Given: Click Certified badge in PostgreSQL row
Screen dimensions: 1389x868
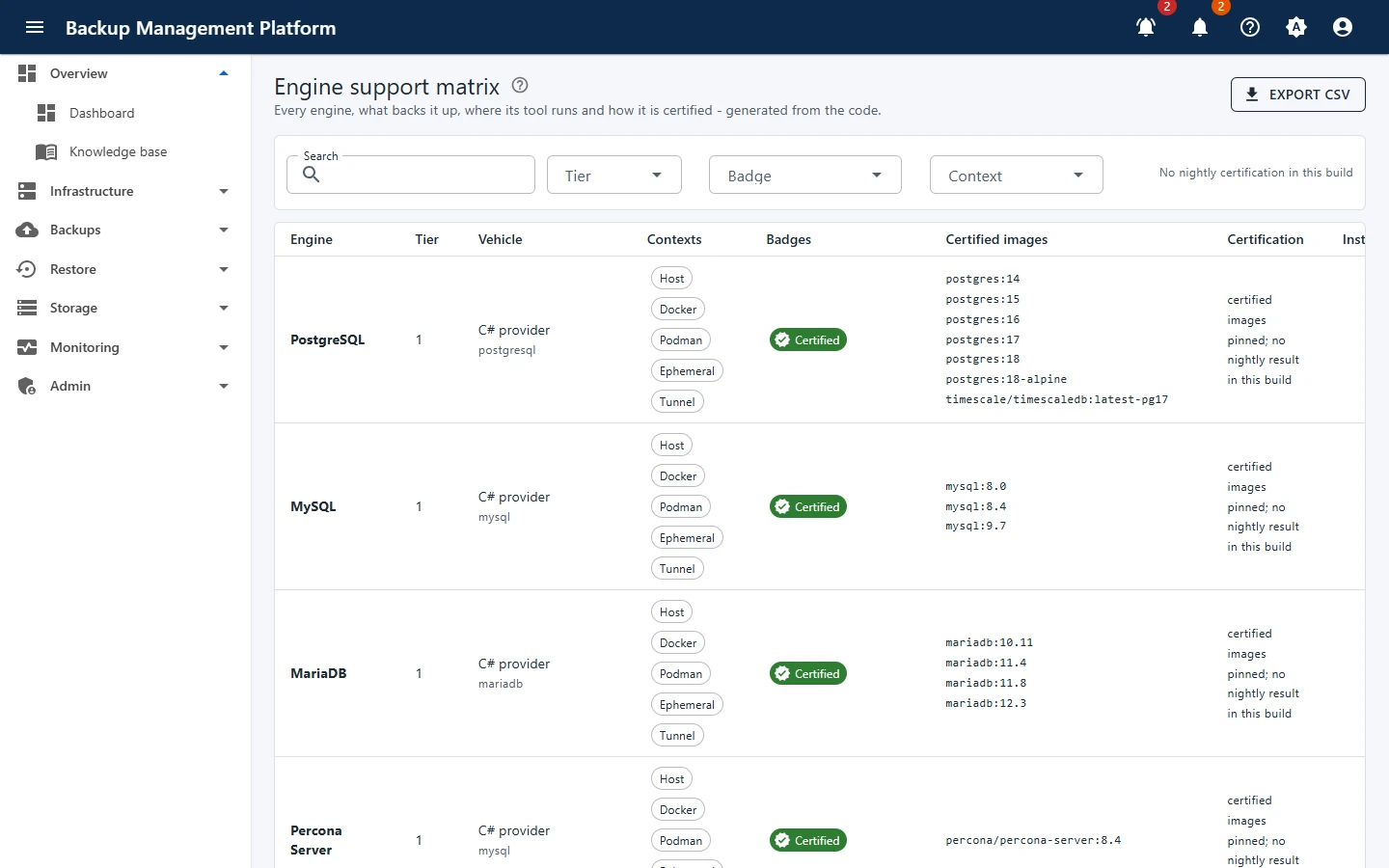Looking at the screenshot, I should tap(808, 339).
